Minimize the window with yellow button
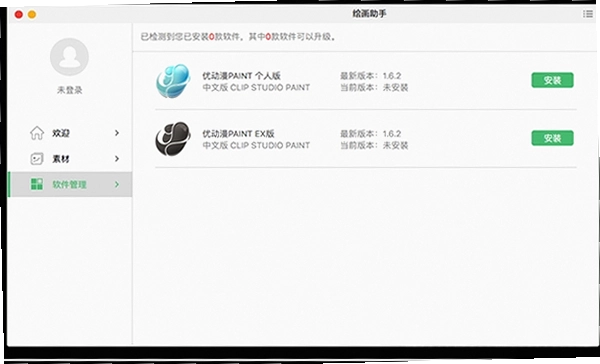The image size is (600, 364). 32,15
